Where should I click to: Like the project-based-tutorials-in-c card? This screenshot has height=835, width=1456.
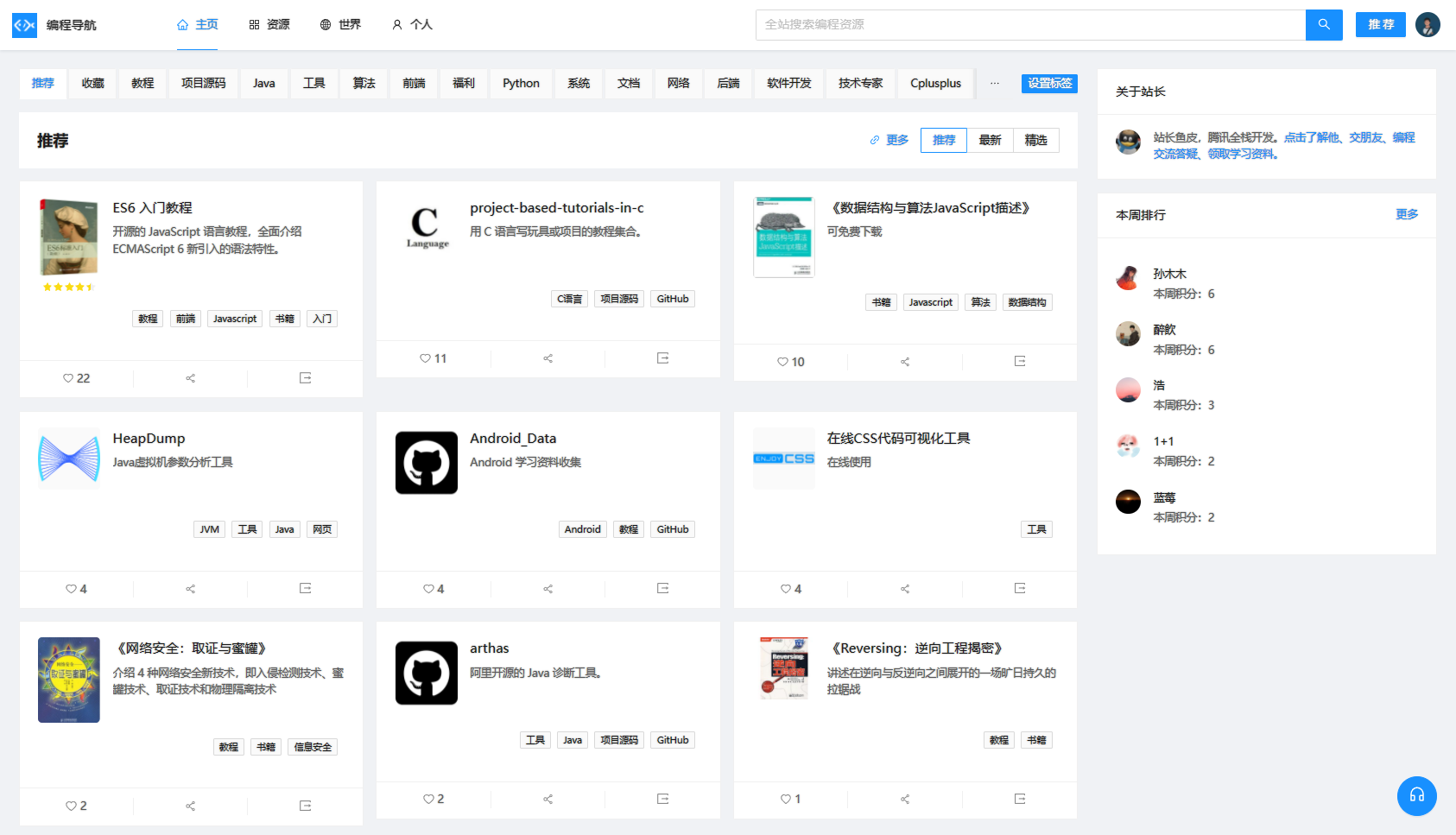point(434,358)
